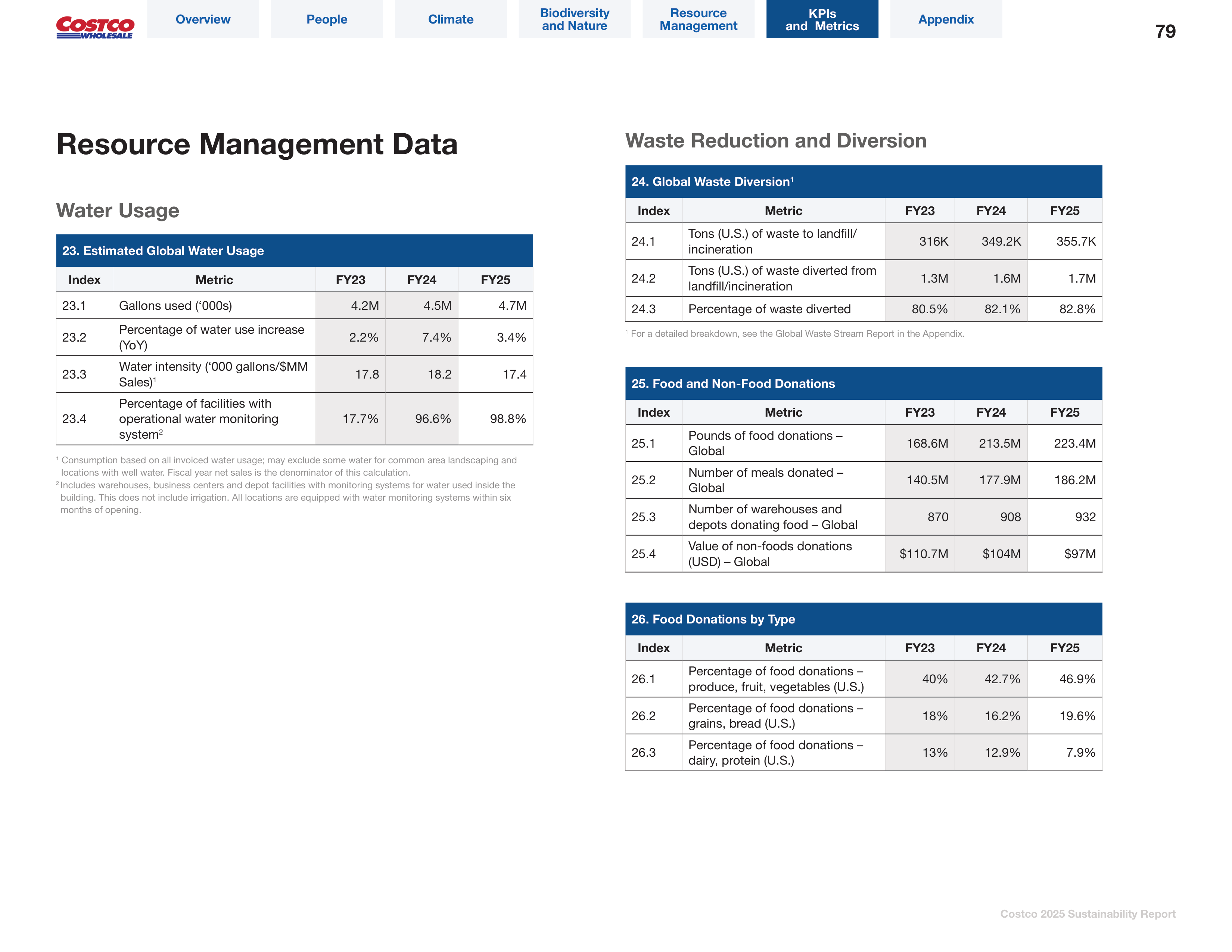This screenshot has width=1232, height=952.
Task: Click the 7.9% value in row 26.3
Action: (1080, 753)
